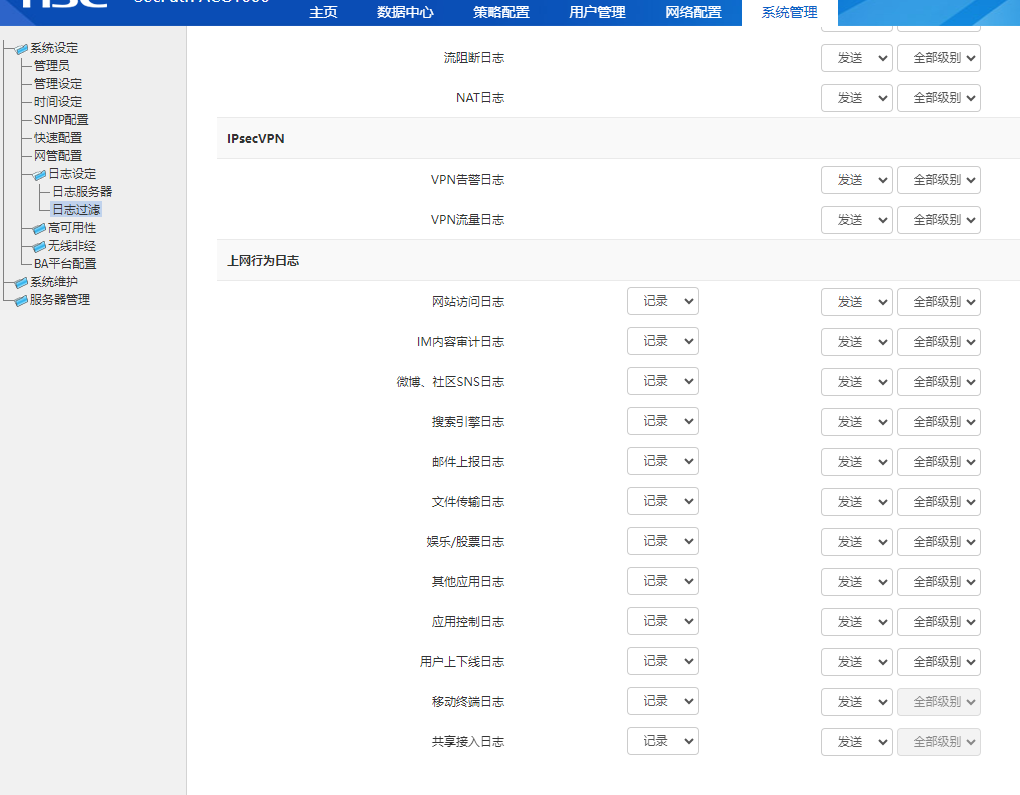Open 邮件上报日志 记录 dropdown

pos(663,461)
